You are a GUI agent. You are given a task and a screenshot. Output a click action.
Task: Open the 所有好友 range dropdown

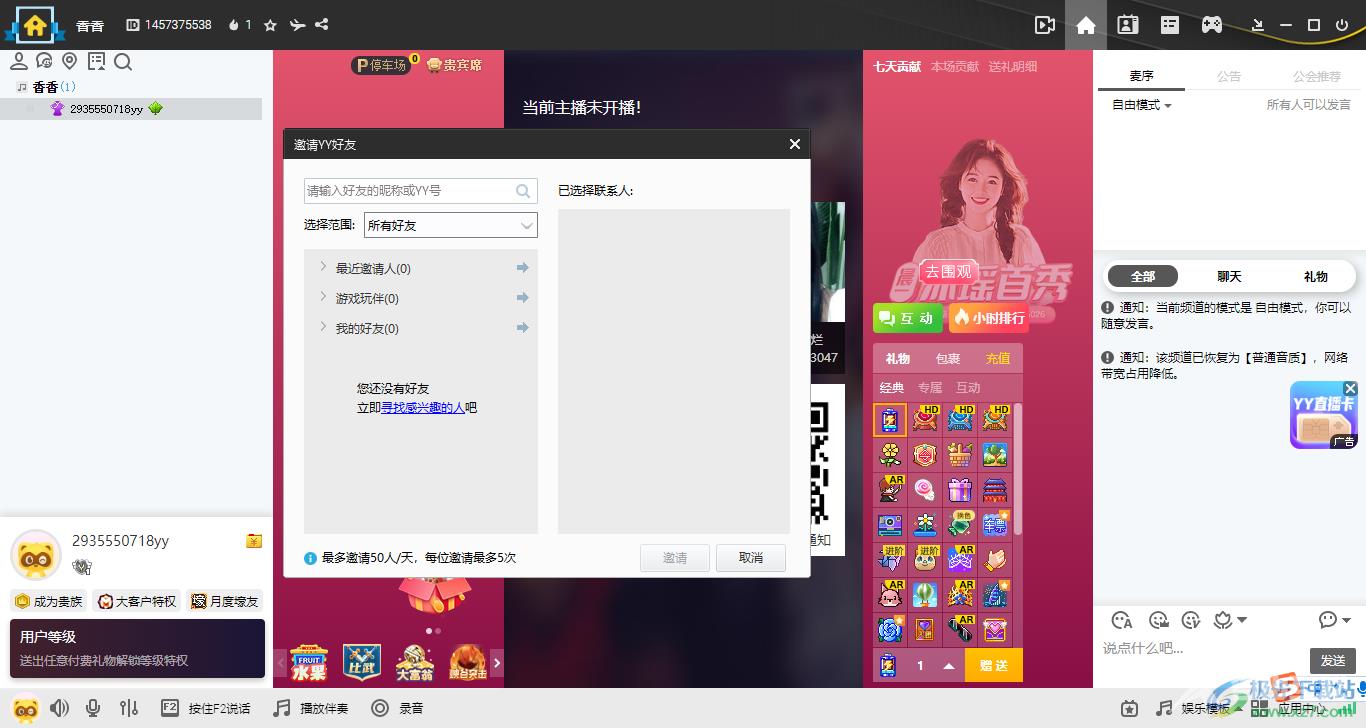click(450, 225)
